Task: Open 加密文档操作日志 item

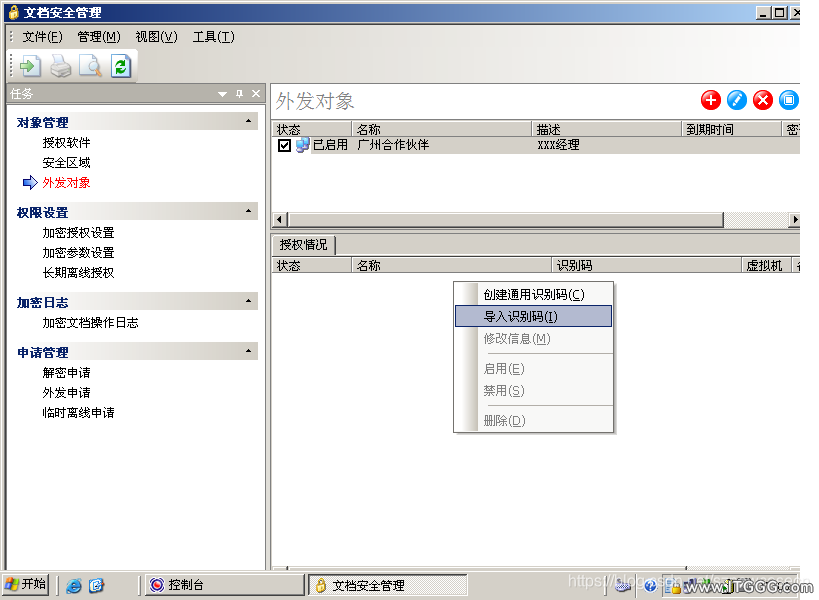Action: click(90, 322)
